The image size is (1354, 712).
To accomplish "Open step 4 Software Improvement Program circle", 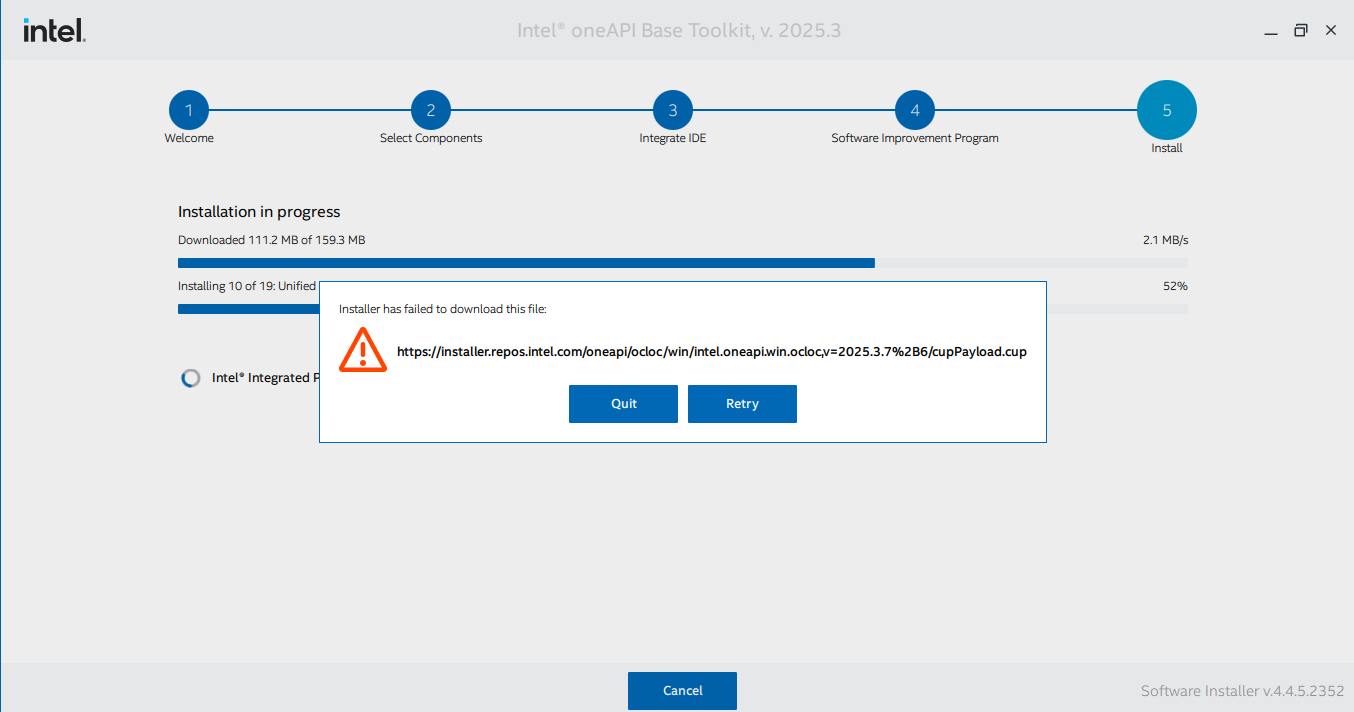I will click(915, 110).
